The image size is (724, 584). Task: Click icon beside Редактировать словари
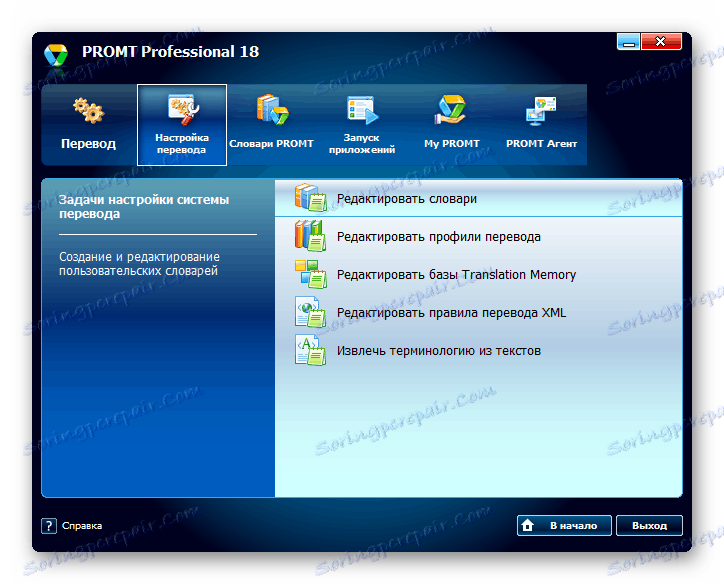point(311,198)
